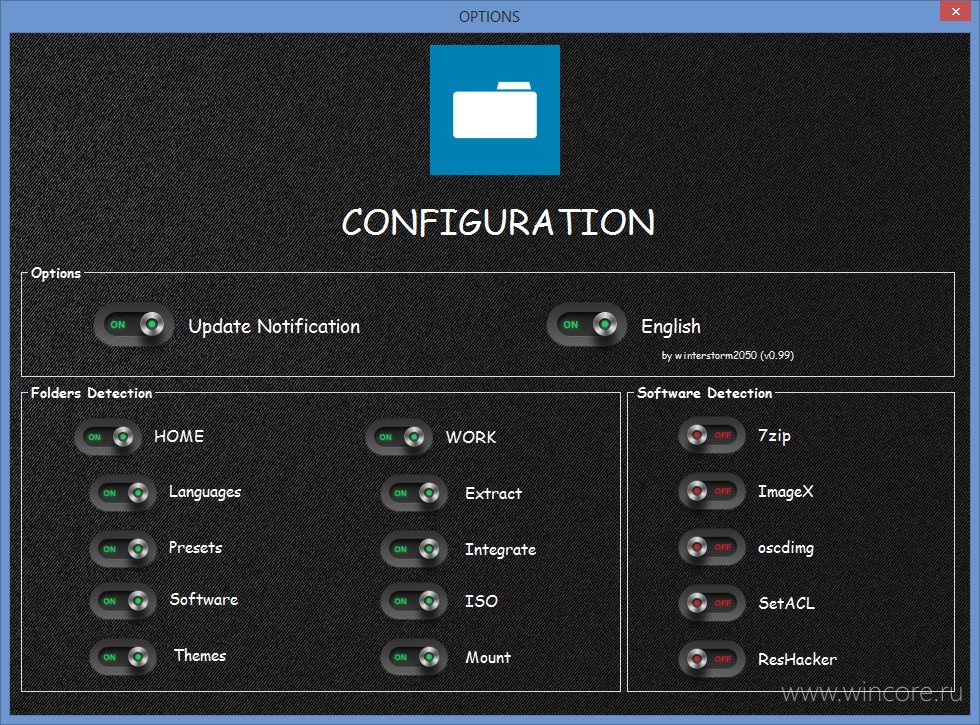Toggle the Integrate folder switch

click(414, 549)
